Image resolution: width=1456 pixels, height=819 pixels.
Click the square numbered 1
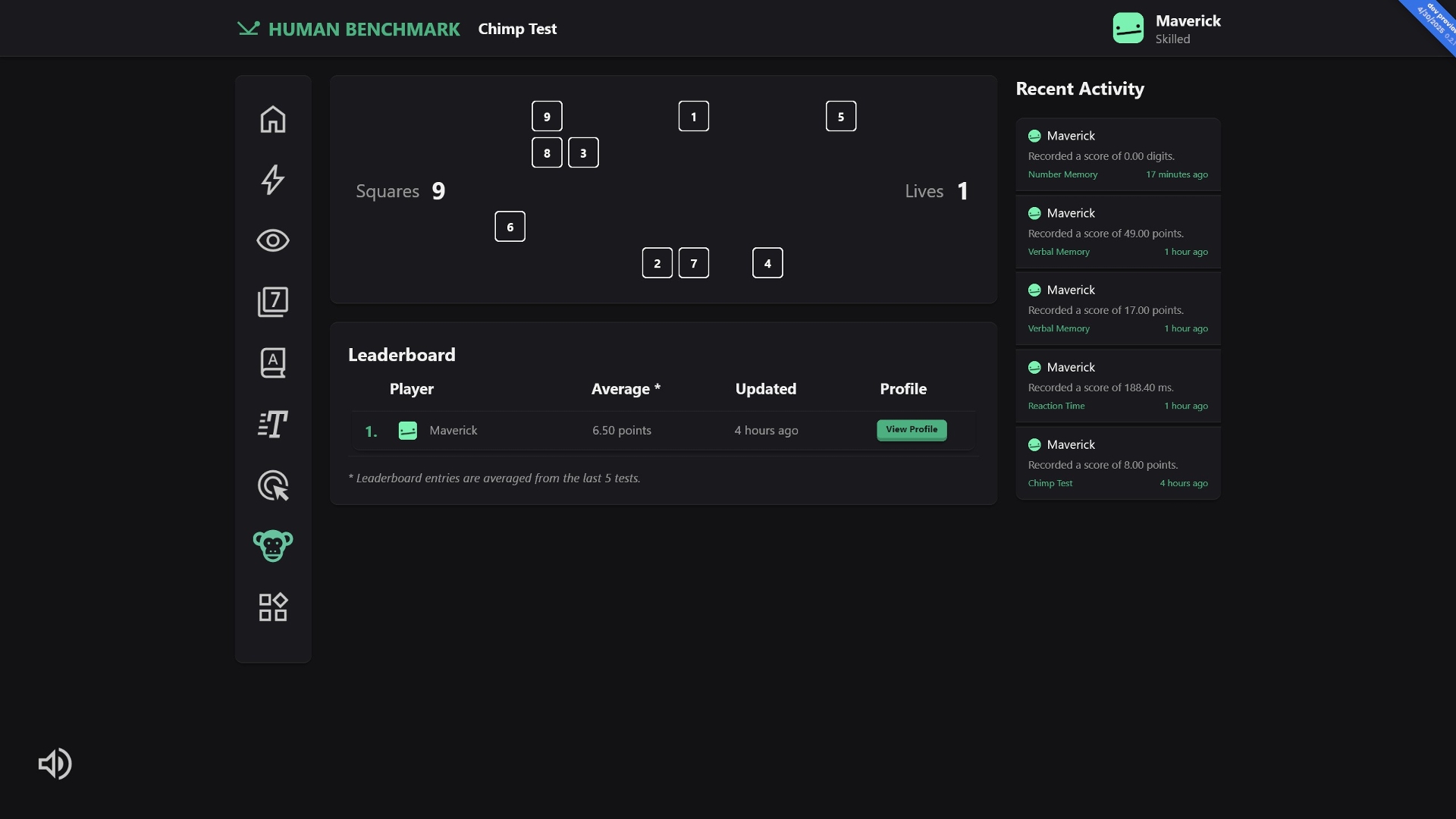[x=694, y=116]
